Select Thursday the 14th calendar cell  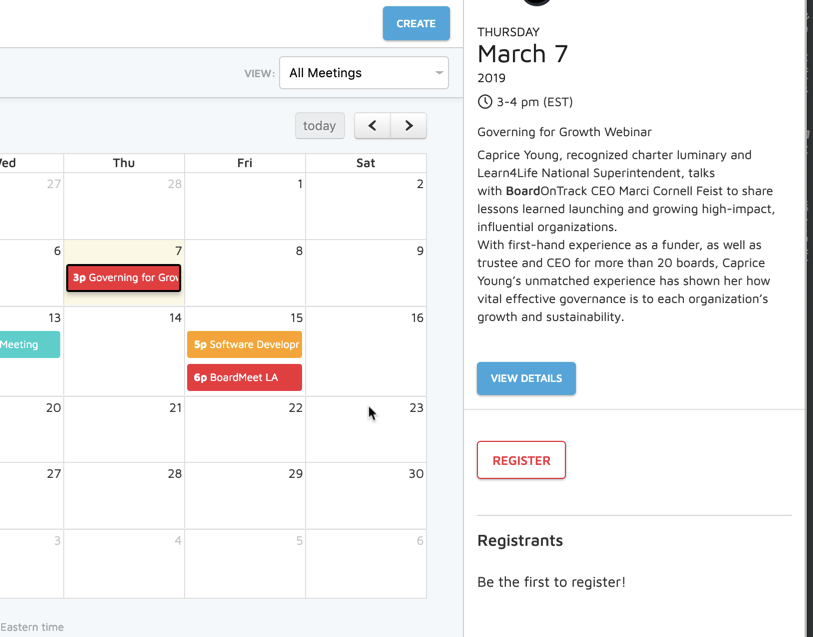pyautogui.click(x=124, y=355)
